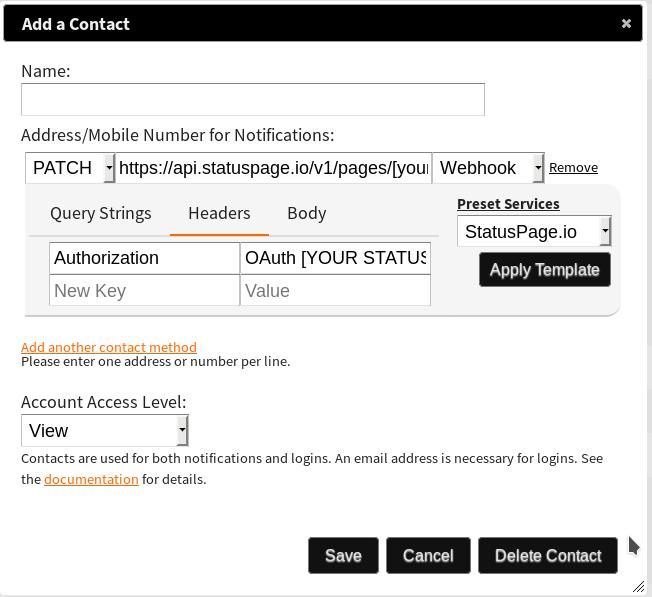Screen dimensions: 652x597
Task: Close the Add a Contact dialog
Action: click(x=626, y=23)
